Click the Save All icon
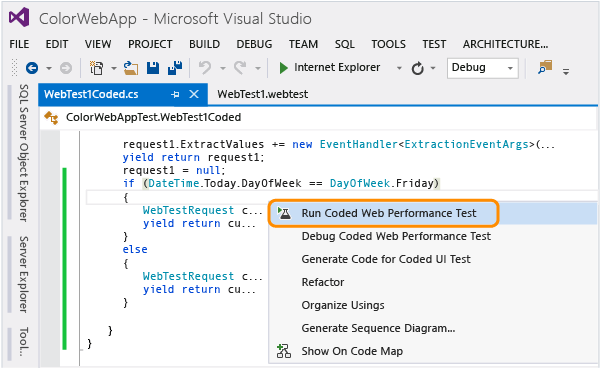Viewport: 600px width, 369px height. 175,68
